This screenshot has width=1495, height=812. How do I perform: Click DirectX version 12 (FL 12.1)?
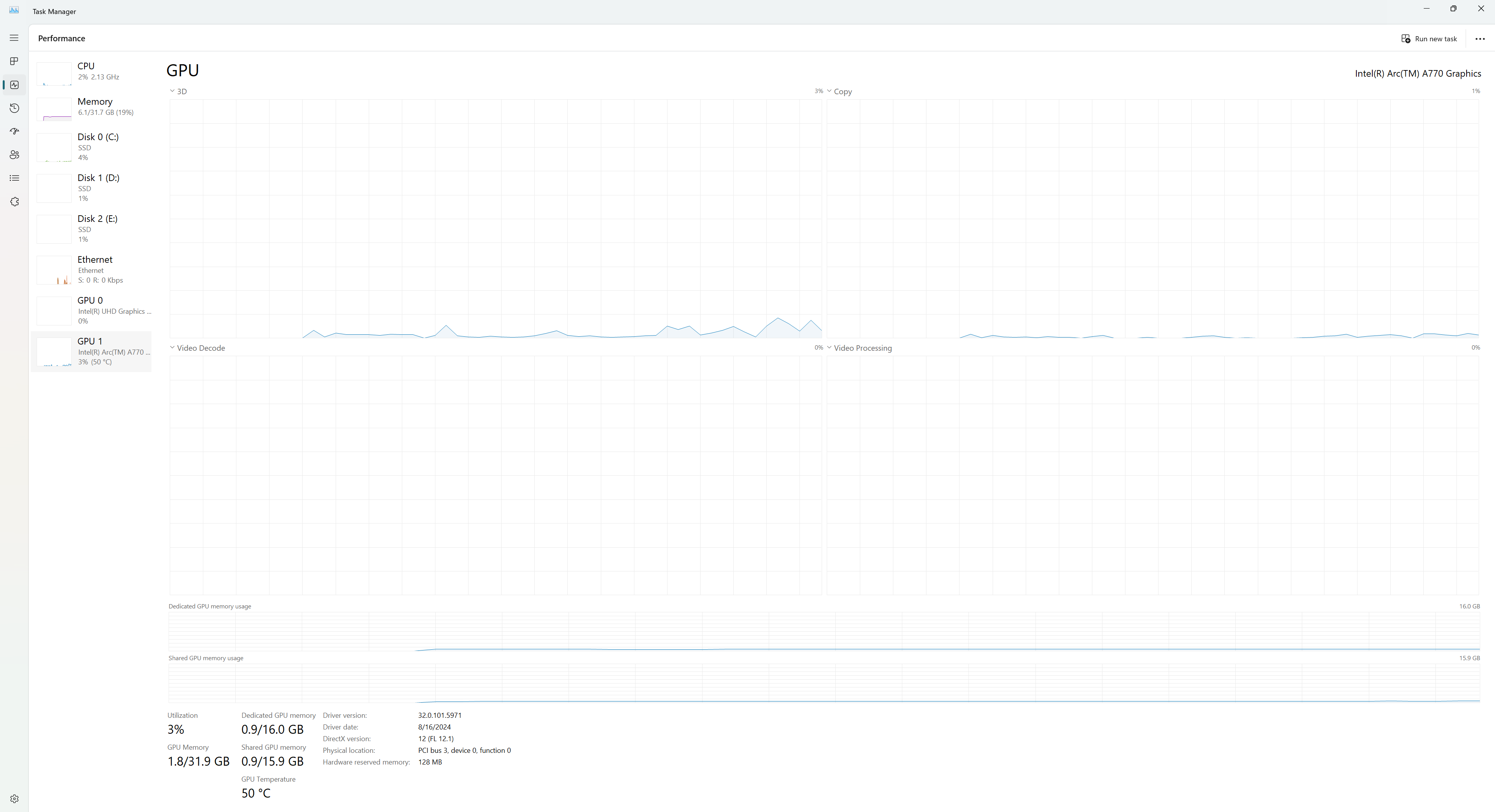436,739
